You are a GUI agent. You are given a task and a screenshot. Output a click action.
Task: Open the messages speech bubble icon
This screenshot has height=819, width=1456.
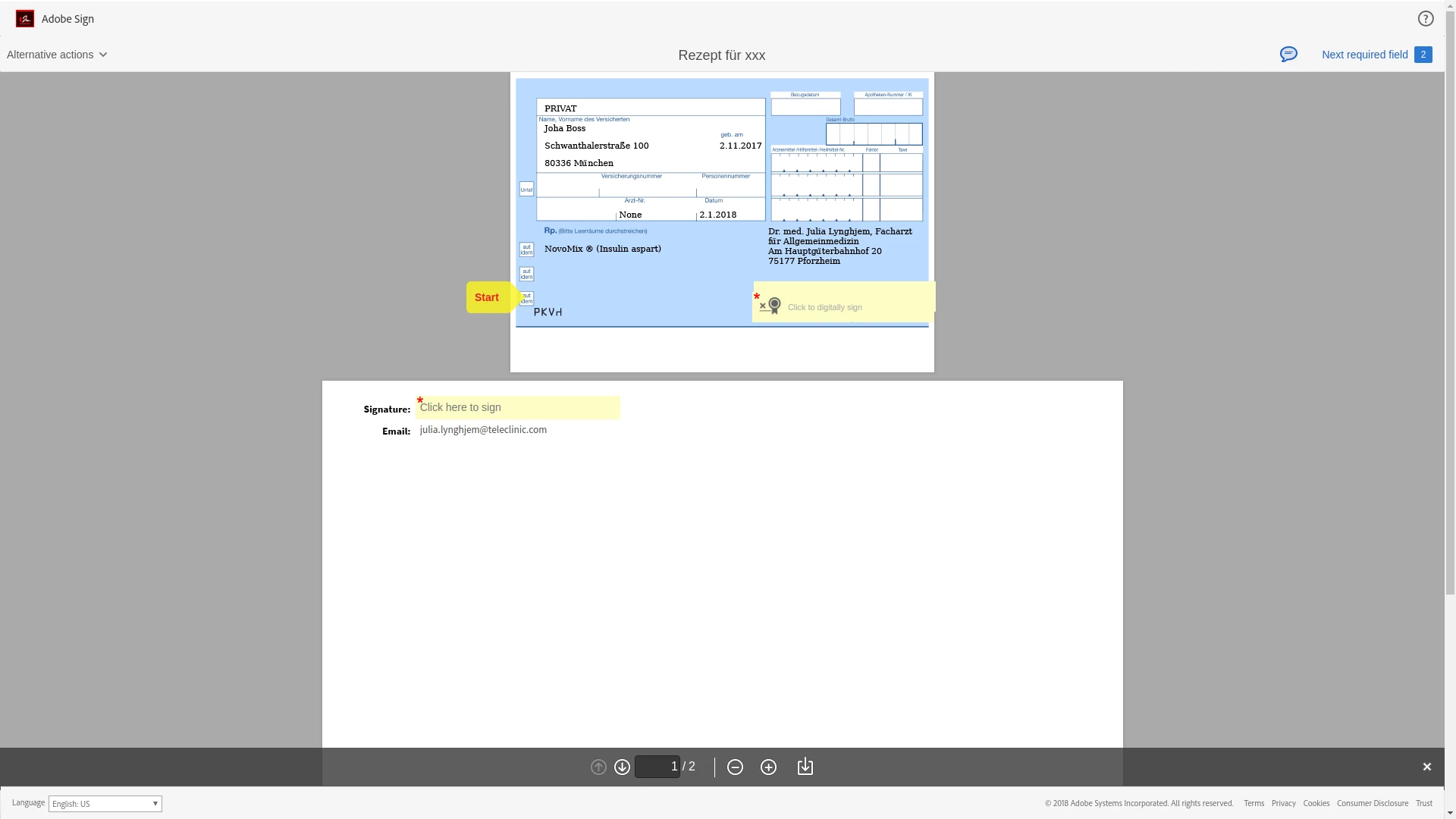[x=1288, y=55]
